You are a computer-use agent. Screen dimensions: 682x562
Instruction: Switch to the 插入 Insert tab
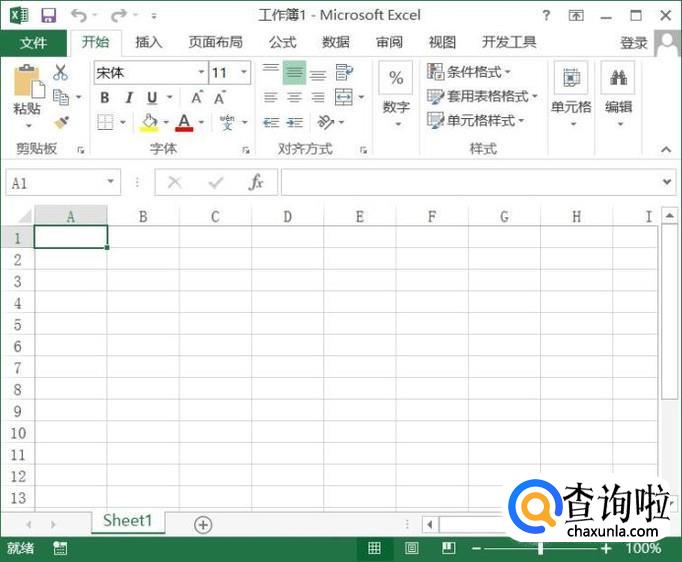coord(149,42)
